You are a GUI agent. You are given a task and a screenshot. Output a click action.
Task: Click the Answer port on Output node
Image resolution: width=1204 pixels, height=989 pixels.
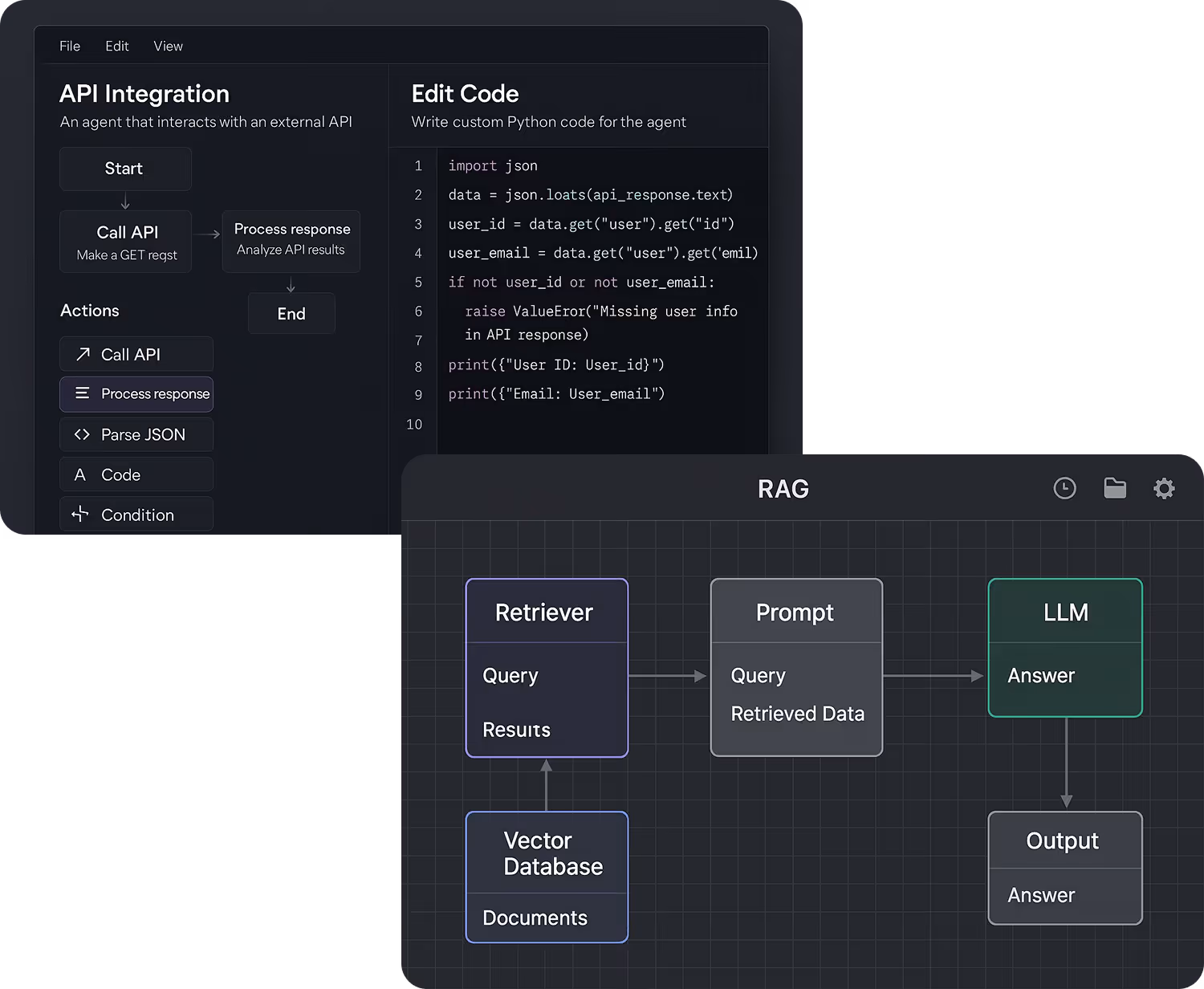point(1041,895)
